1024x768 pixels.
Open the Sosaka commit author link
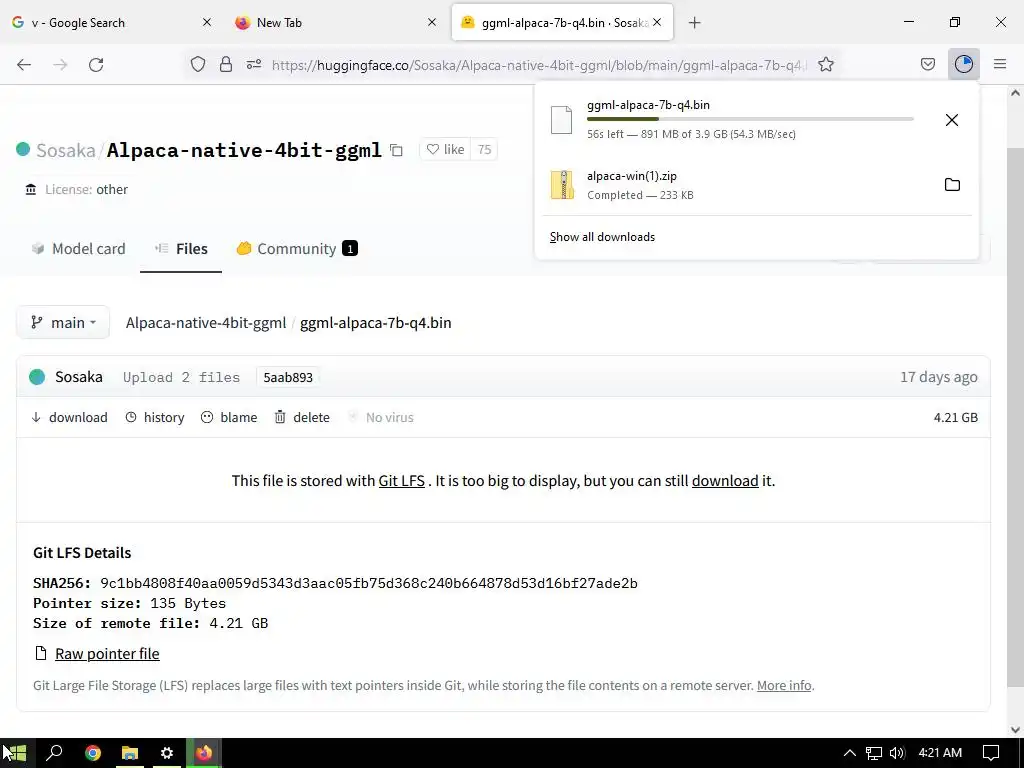click(x=78, y=377)
